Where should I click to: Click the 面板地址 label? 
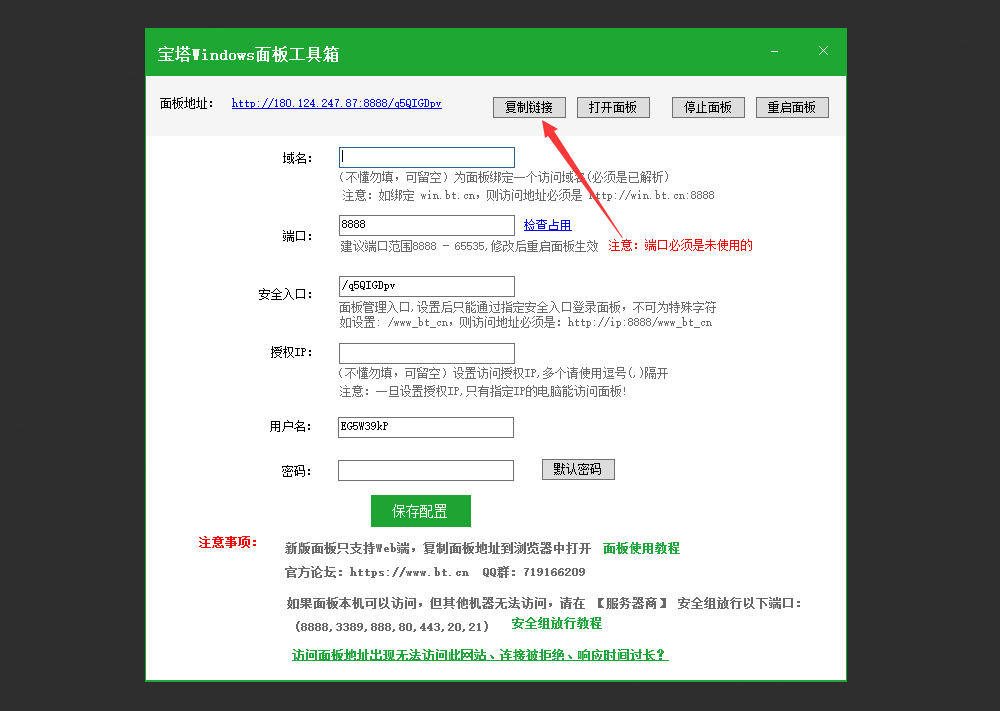pos(186,103)
